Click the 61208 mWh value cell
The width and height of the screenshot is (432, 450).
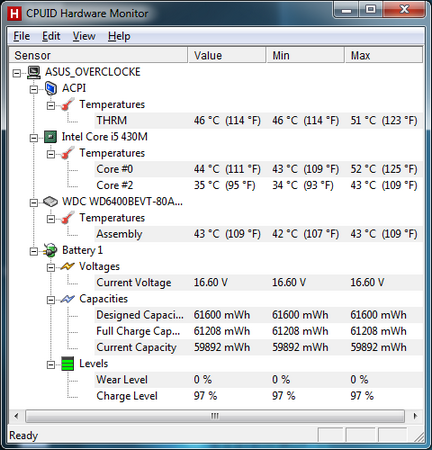tap(222, 331)
